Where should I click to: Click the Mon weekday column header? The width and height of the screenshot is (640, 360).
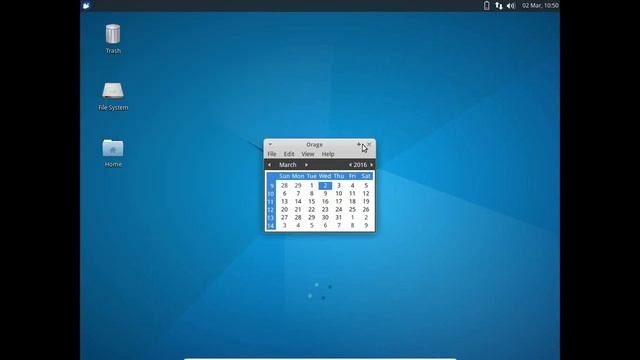pyautogui.click(x=298, y=176)
